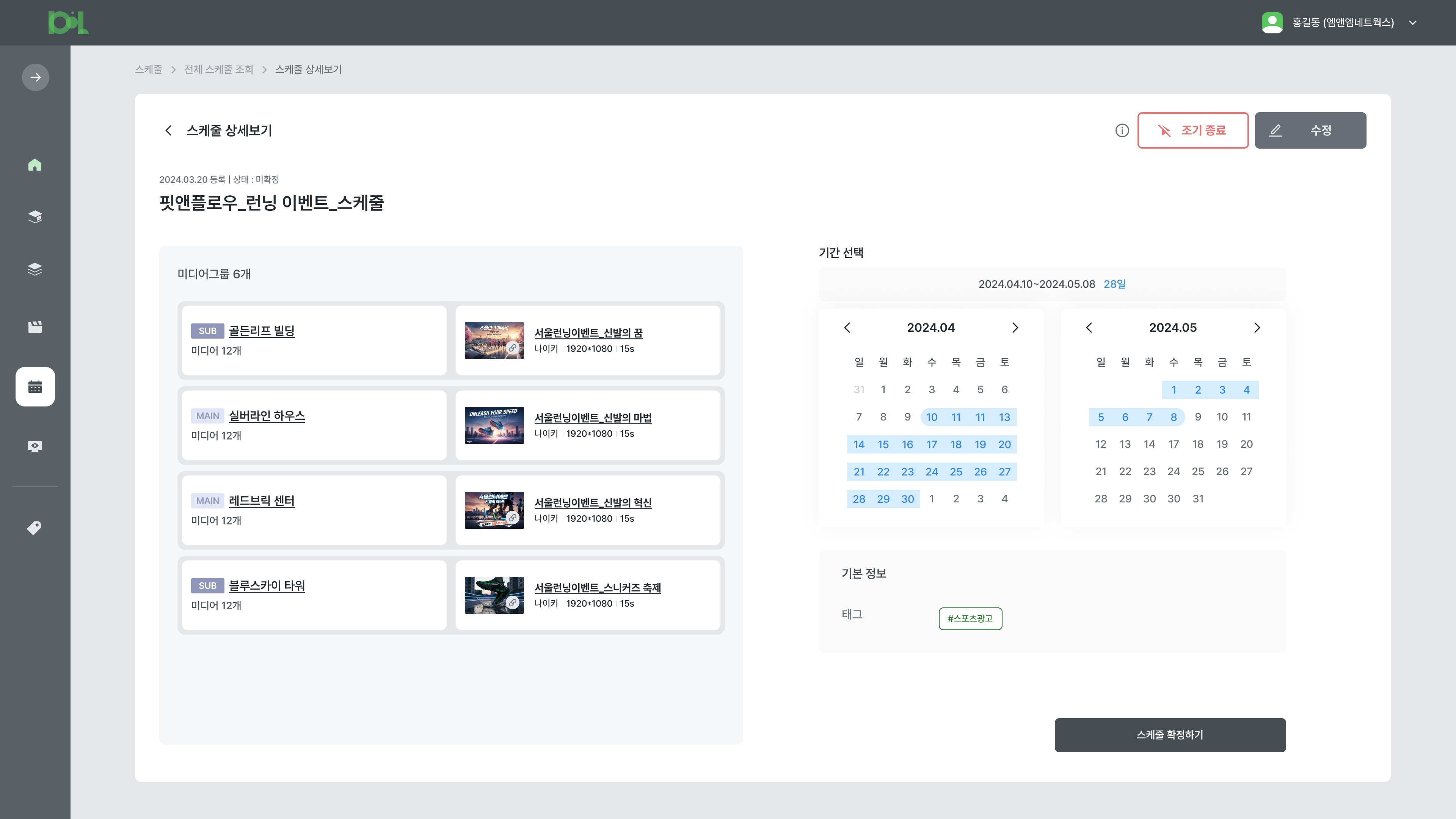Open the clapperboard media sidebar icon

coord(35,327)
